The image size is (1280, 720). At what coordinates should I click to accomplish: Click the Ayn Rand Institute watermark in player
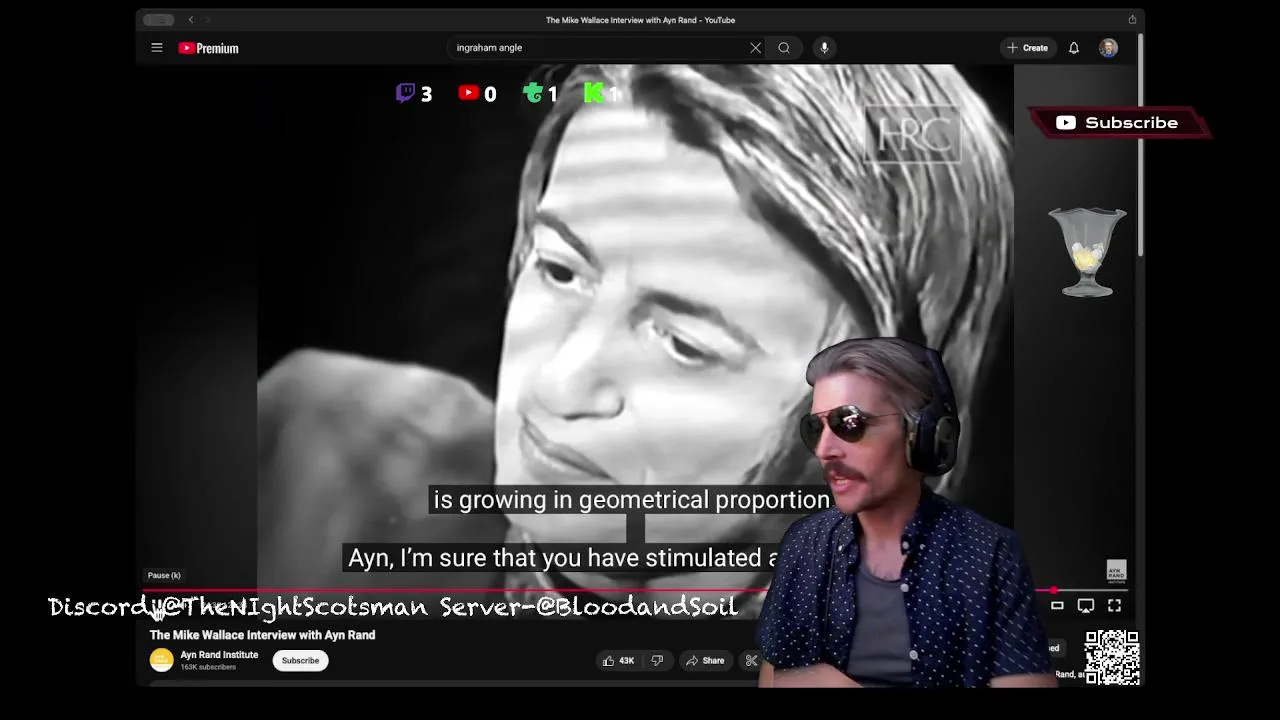[1116, 572]
